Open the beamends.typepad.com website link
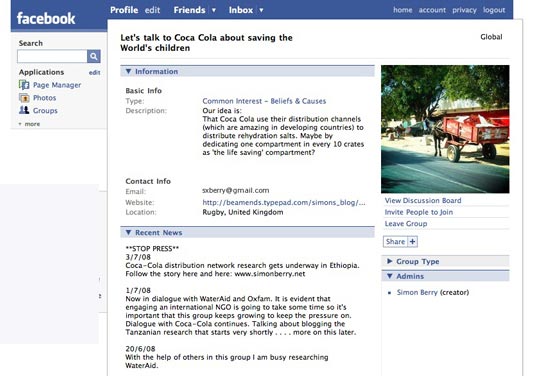This screenshot has width=537, height=376. tap(284, 202)
